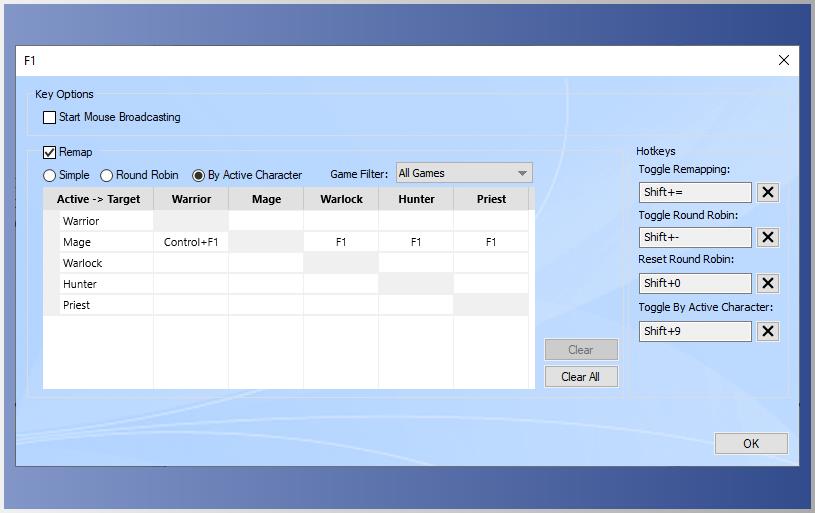Choose the Round Robin option
The image size is (815, 513).
click(107, 175)
